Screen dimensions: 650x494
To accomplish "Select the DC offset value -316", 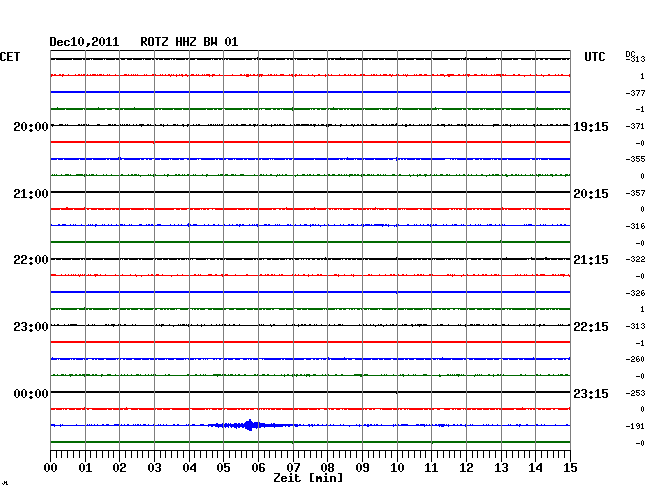I will point(635,226).
